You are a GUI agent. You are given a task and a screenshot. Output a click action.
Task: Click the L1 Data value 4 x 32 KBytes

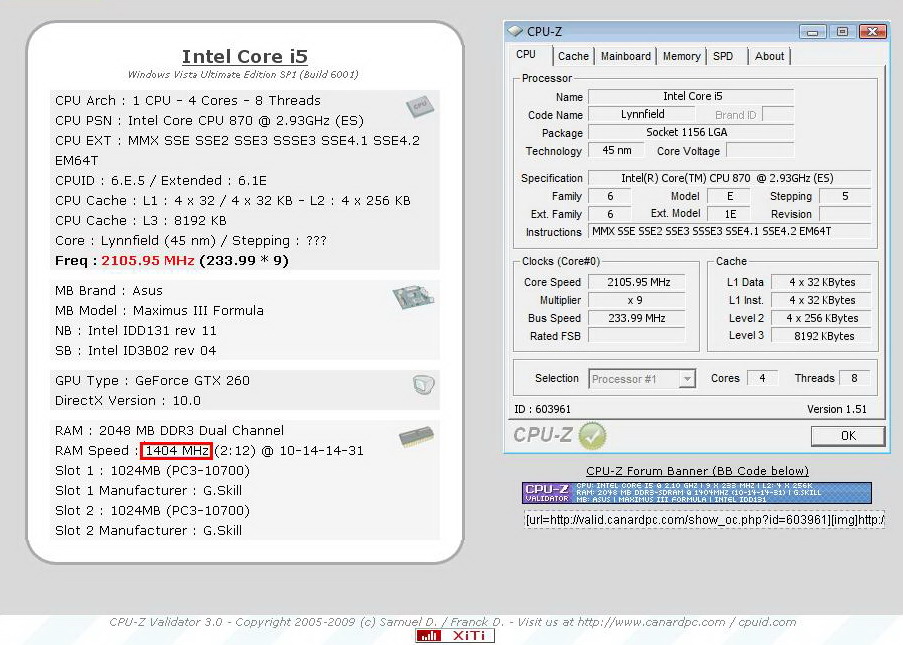[822, 282]
